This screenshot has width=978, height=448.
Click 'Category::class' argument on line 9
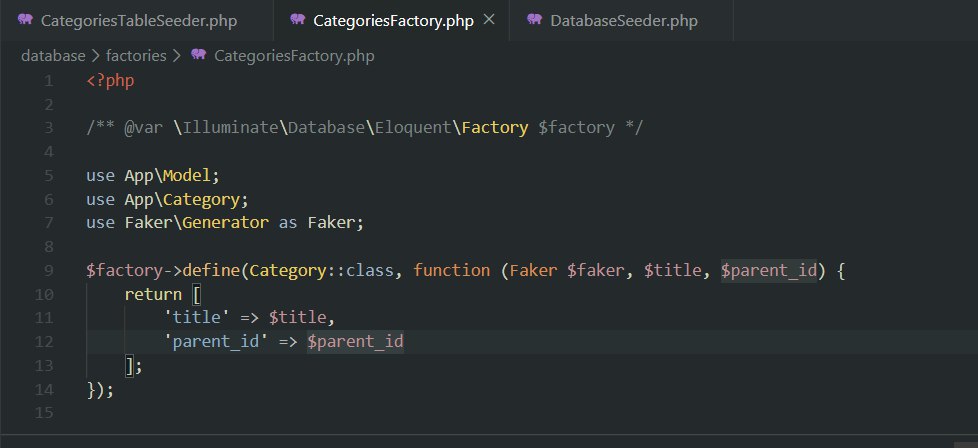pos(322,271)
